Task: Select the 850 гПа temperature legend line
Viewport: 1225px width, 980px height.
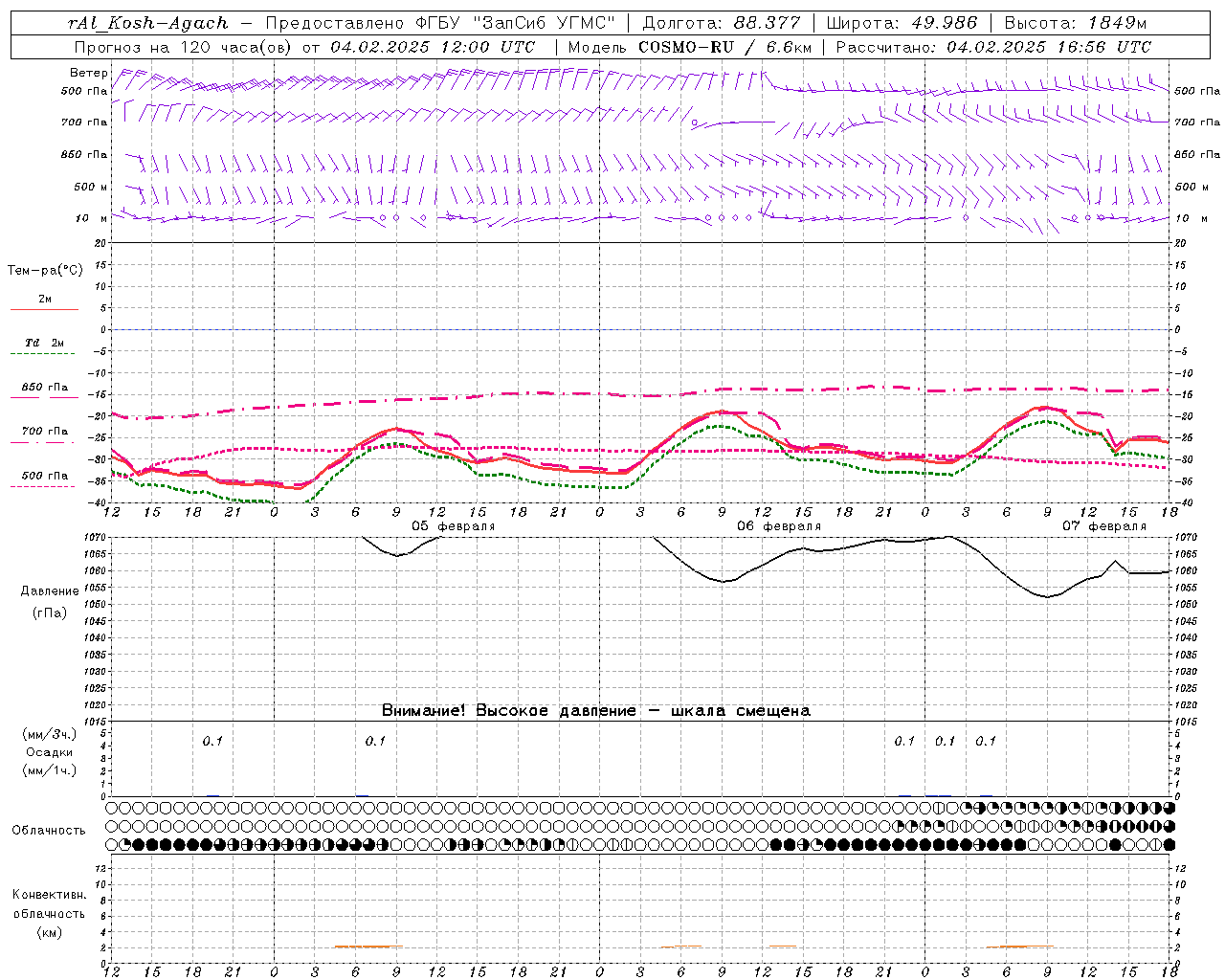Action: 44,397
